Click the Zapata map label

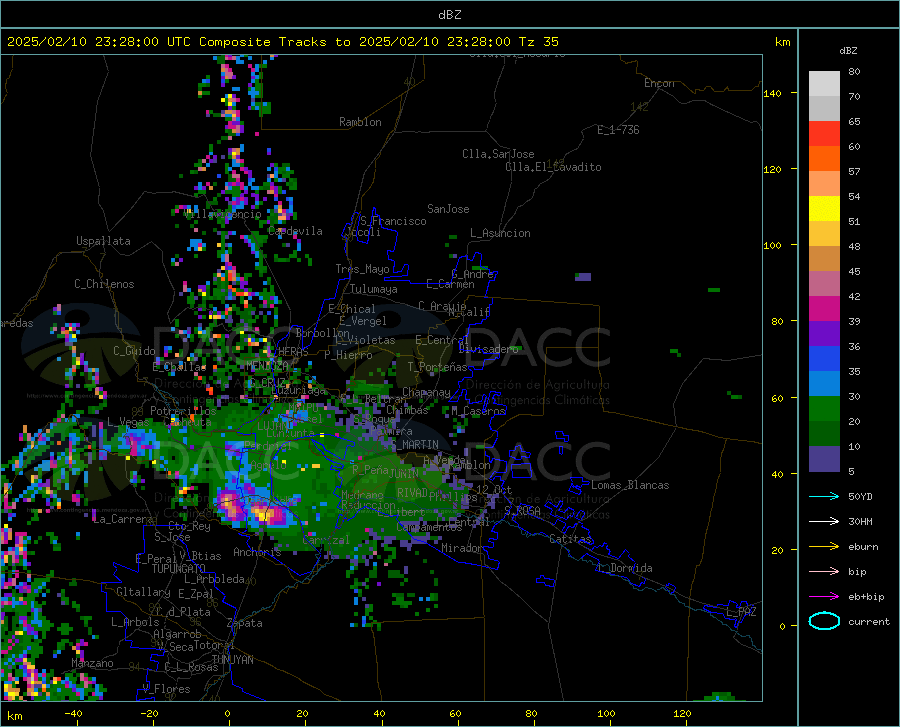pos(245,623)
